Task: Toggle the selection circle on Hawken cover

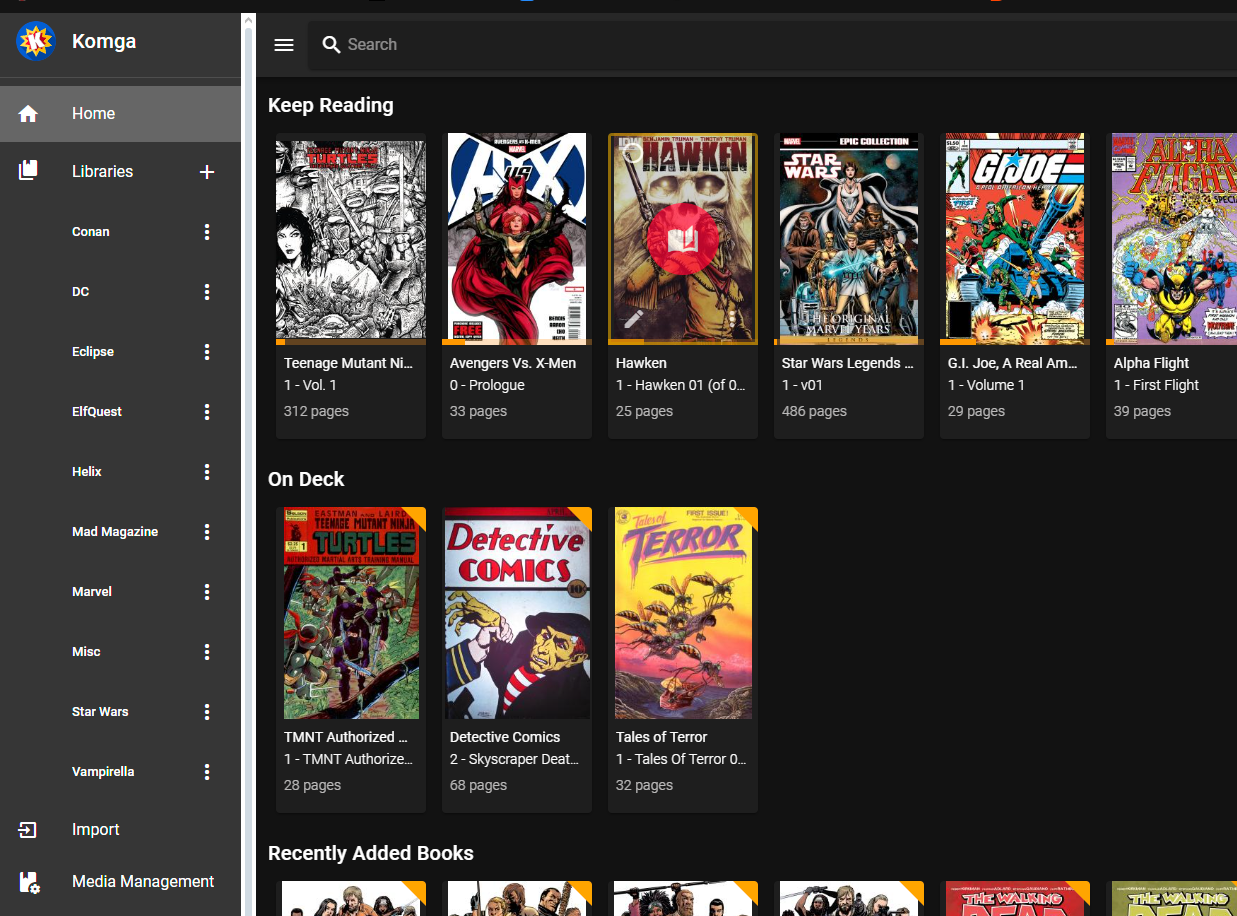Action: [x=631, y=156]
